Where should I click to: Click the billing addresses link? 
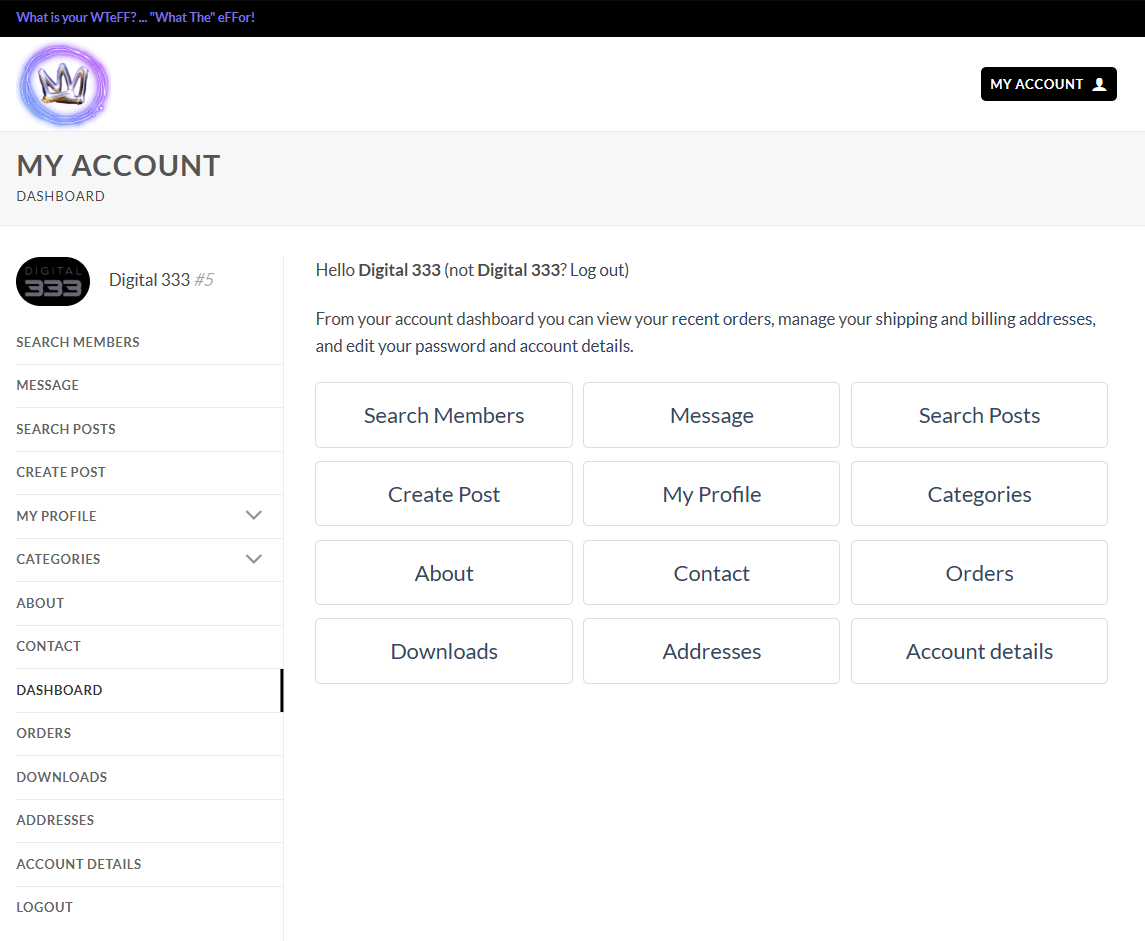[1031, 318]
